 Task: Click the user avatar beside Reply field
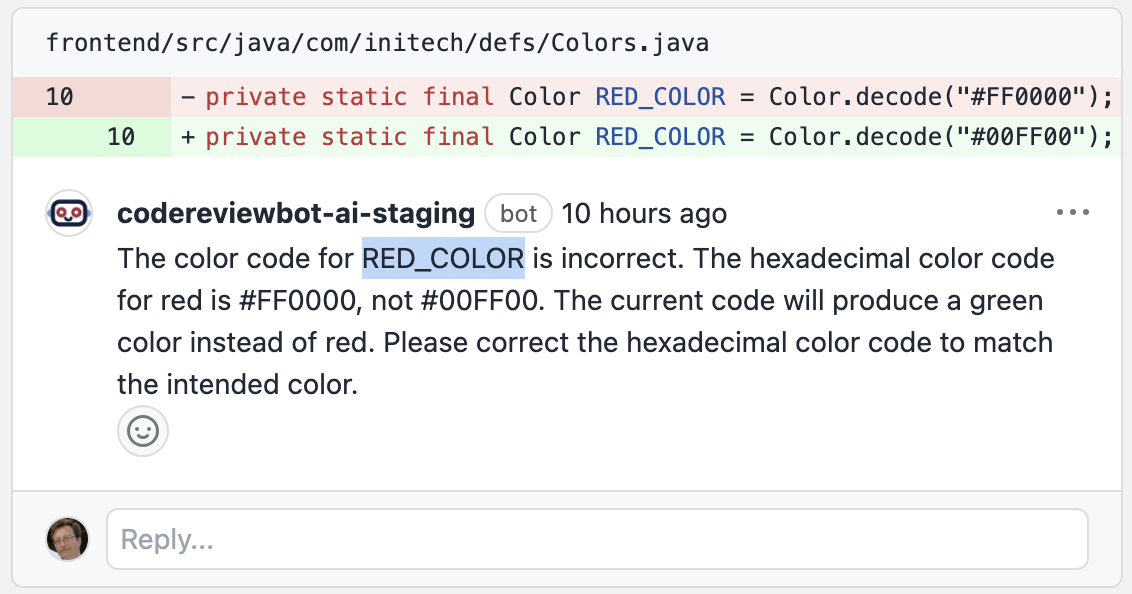(68, 539)
